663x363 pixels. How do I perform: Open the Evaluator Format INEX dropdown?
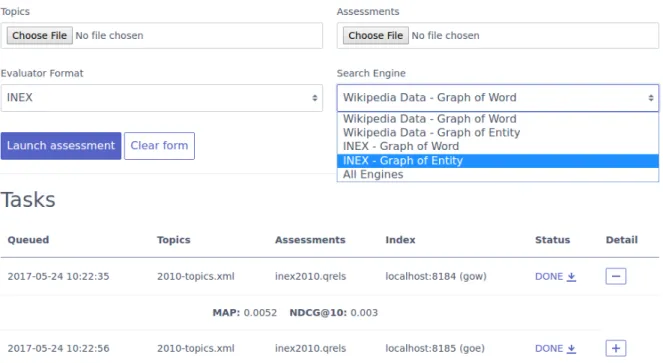(162, 98)
